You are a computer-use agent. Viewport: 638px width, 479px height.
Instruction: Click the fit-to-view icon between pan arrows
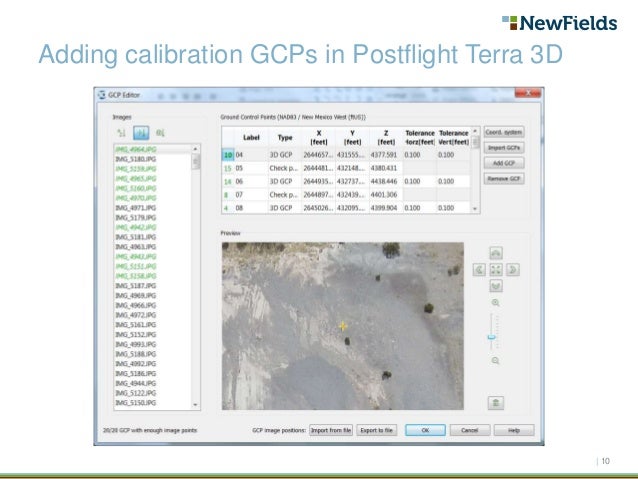tap(496, 269)
